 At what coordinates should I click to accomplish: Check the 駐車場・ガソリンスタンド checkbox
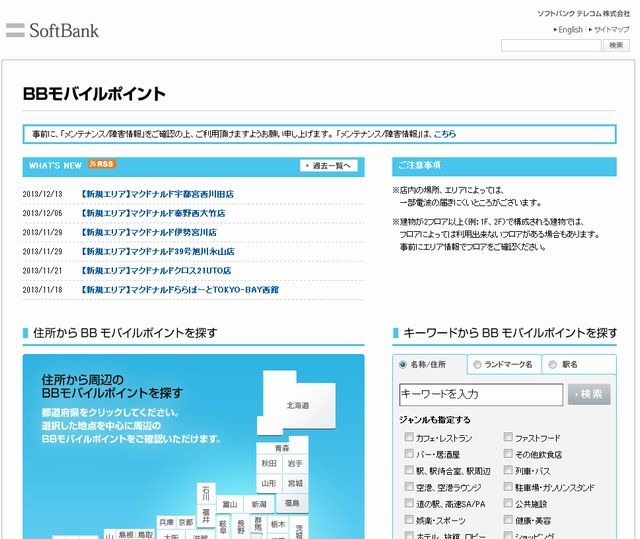pos(508,486)
